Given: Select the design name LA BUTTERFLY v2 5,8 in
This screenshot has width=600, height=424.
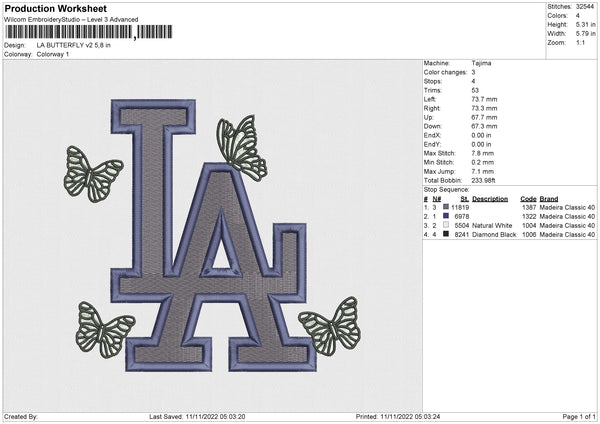Looking at the screenshot, I should pos(73,45).
